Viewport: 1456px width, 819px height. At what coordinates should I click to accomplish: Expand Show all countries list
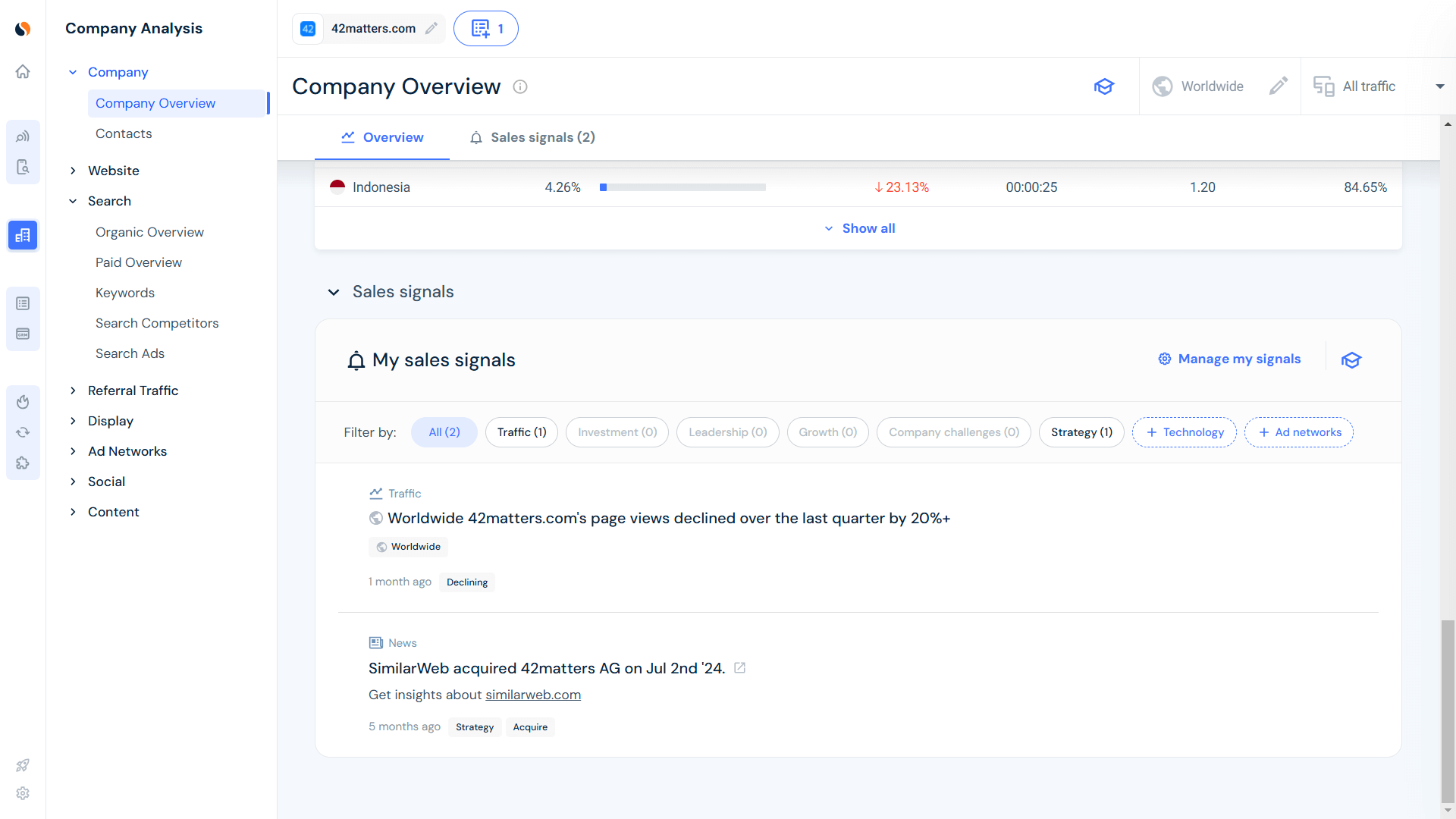click(859, 227)
